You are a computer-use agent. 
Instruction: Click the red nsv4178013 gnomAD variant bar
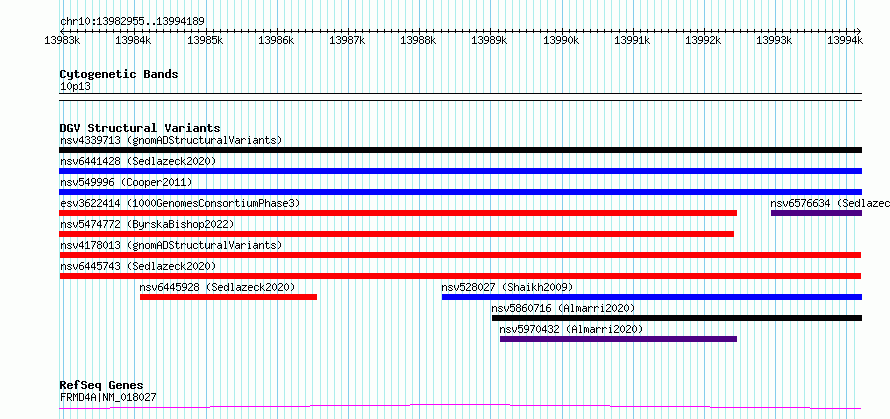click(x=460, y=255)
